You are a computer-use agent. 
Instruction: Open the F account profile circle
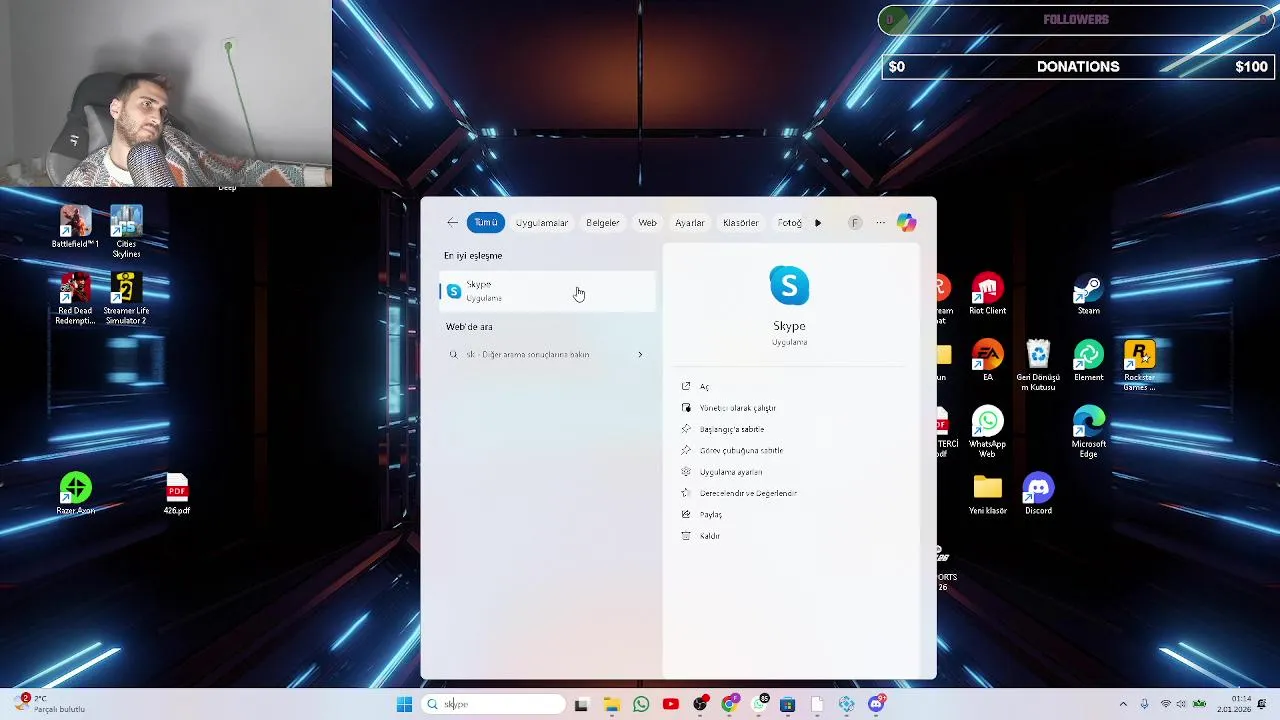855,223
